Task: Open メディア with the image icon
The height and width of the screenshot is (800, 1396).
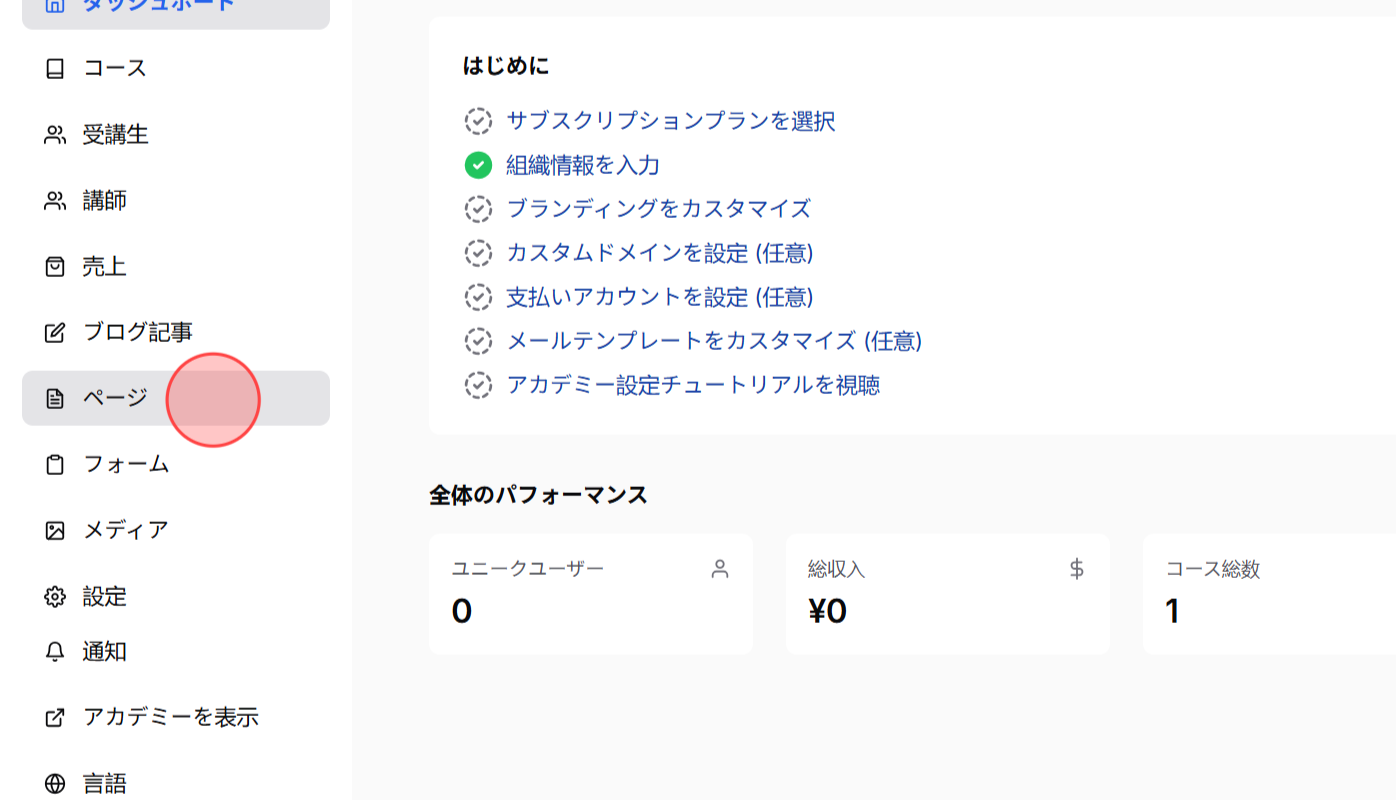Action: click(x=55, y=530)
